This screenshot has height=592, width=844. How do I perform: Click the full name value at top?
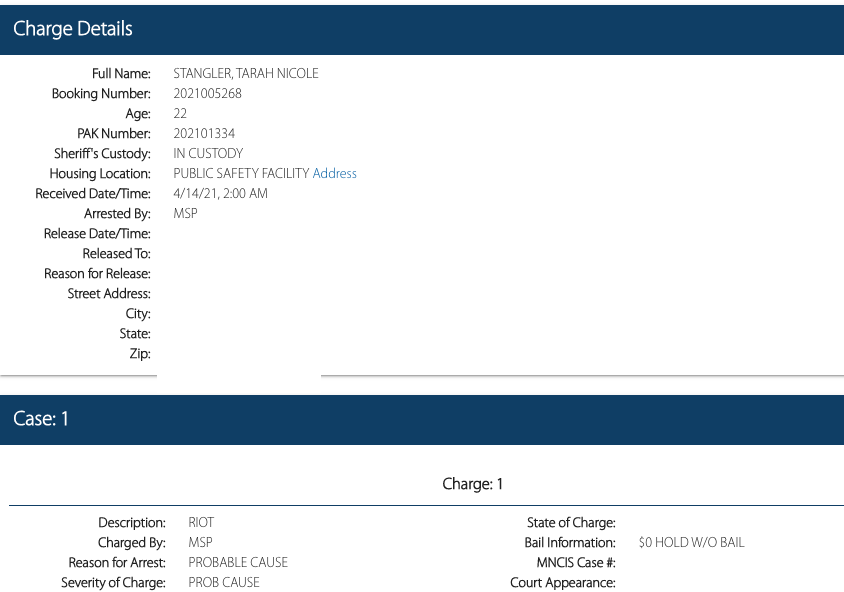246,73
